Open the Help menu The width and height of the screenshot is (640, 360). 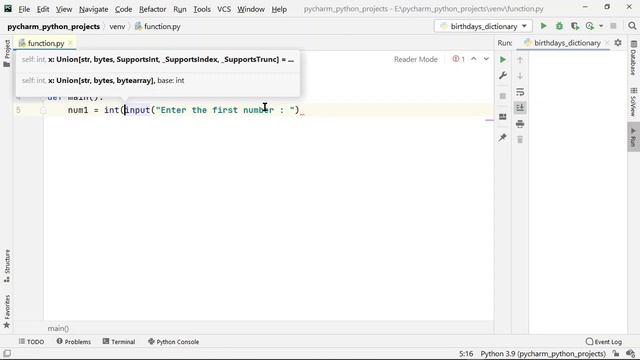click(279, 9)
